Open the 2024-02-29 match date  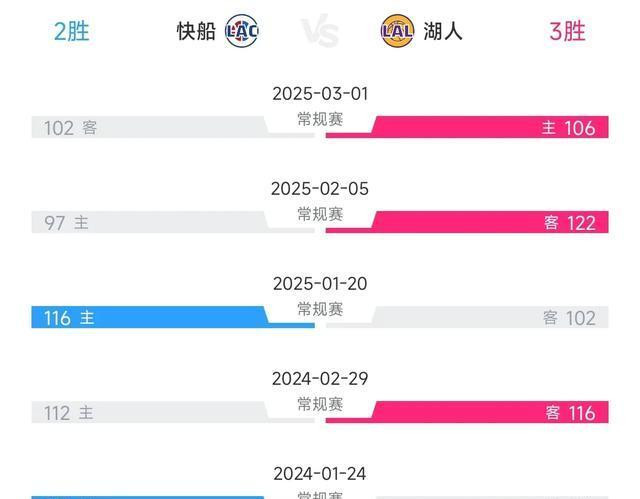[320, 379]
